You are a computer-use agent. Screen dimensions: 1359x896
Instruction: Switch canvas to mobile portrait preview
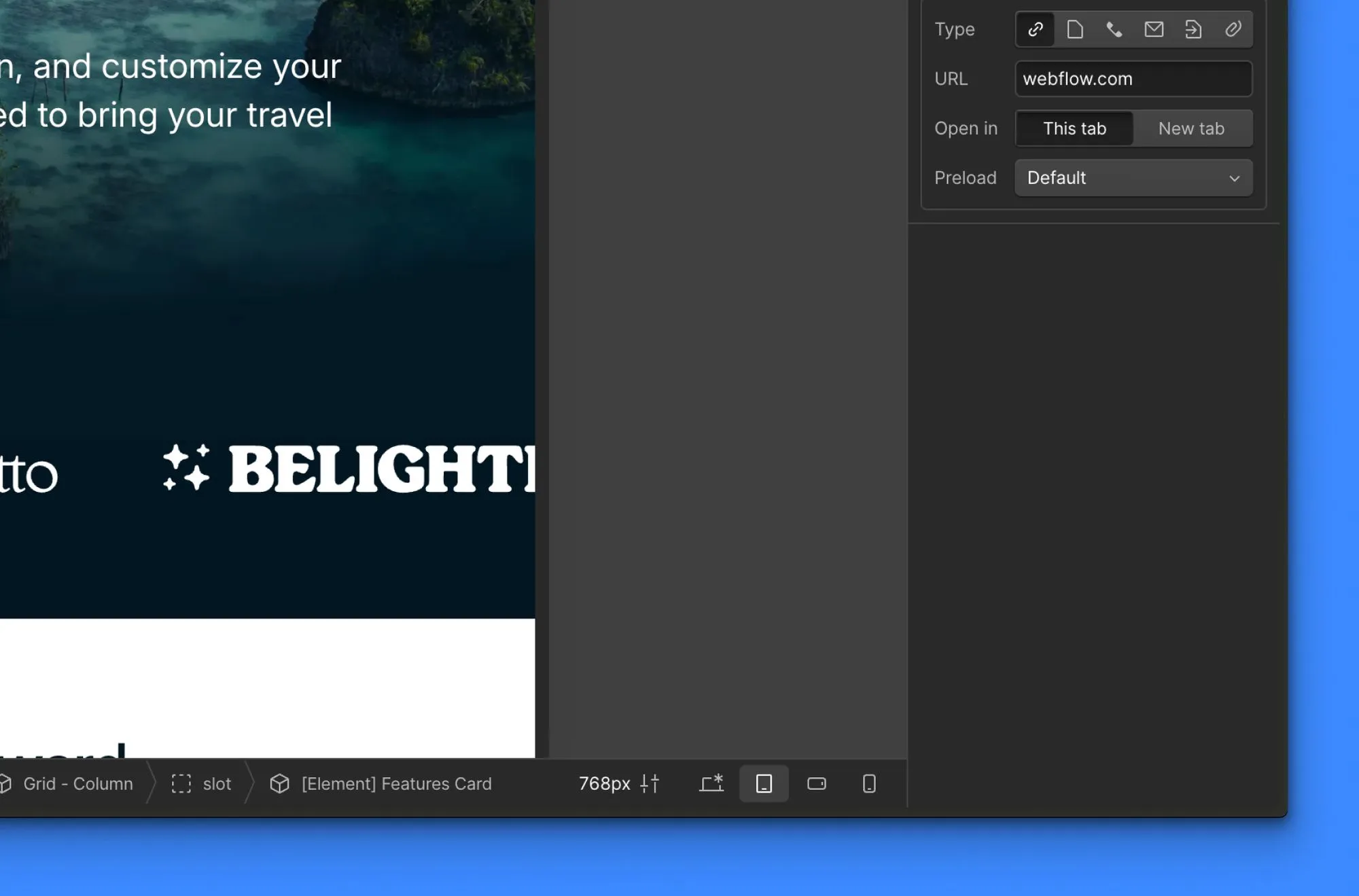868,783
